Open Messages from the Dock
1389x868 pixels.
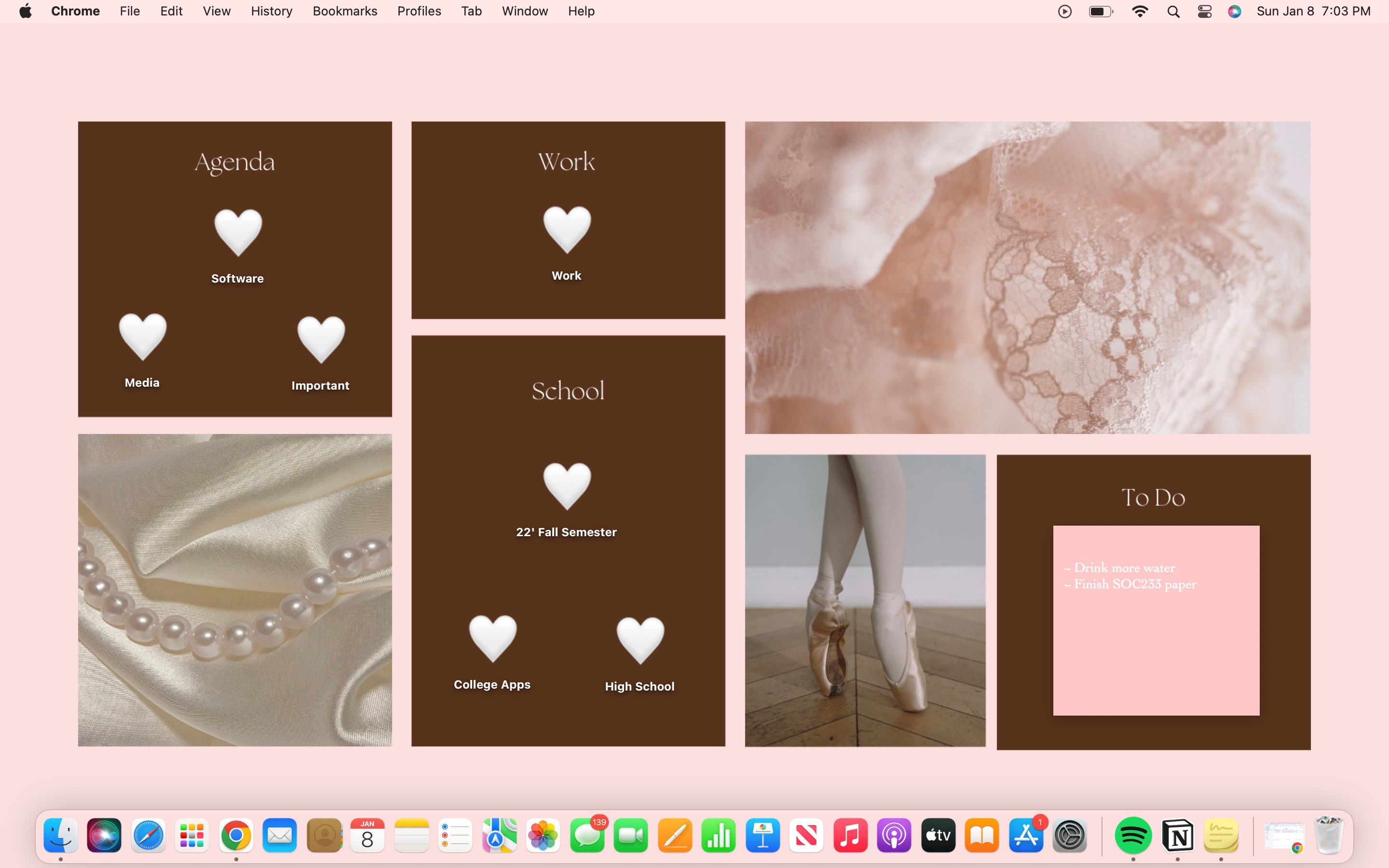[x=586, y=835]
